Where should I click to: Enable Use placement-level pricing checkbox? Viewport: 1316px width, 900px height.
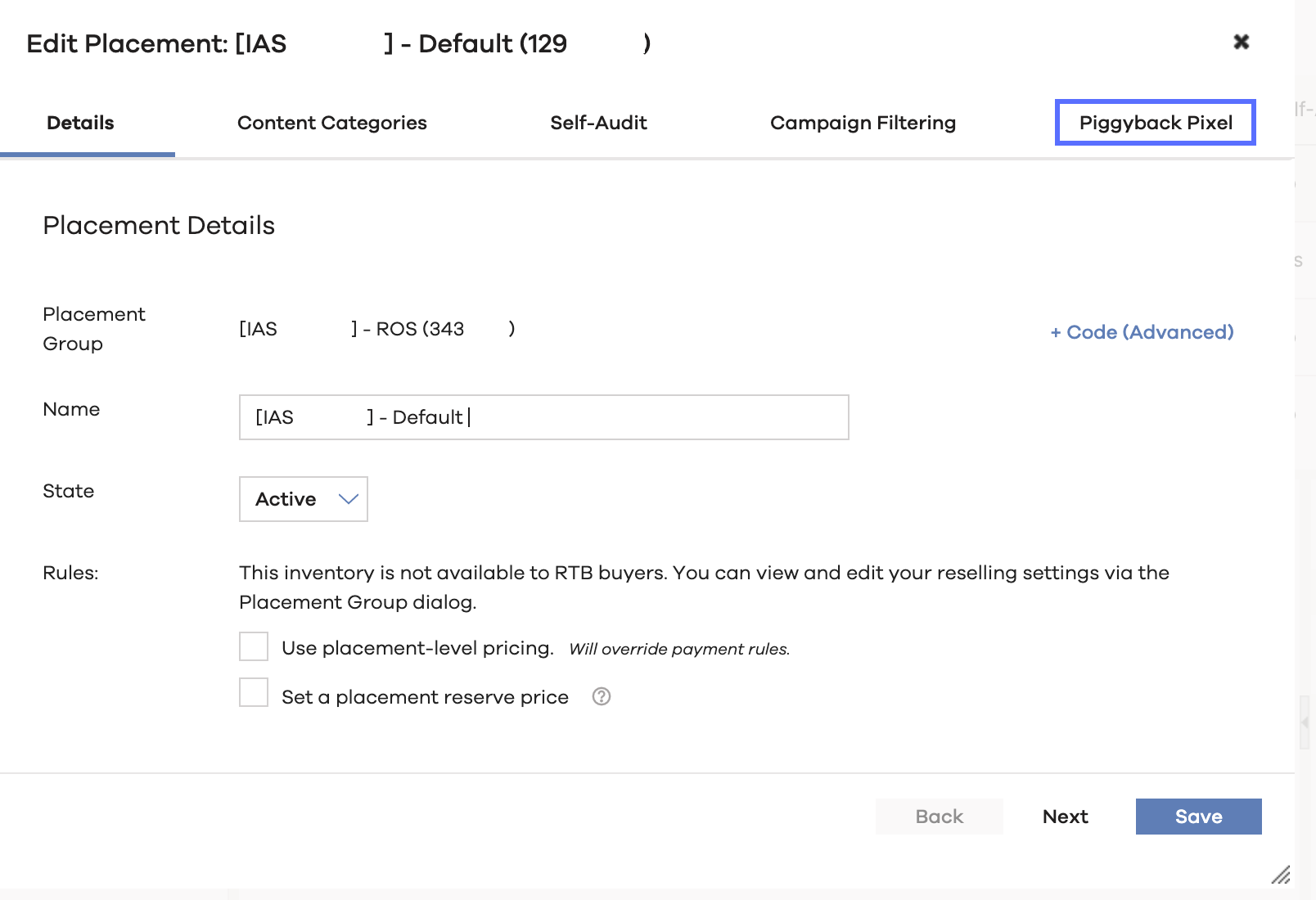coord(254,646)
